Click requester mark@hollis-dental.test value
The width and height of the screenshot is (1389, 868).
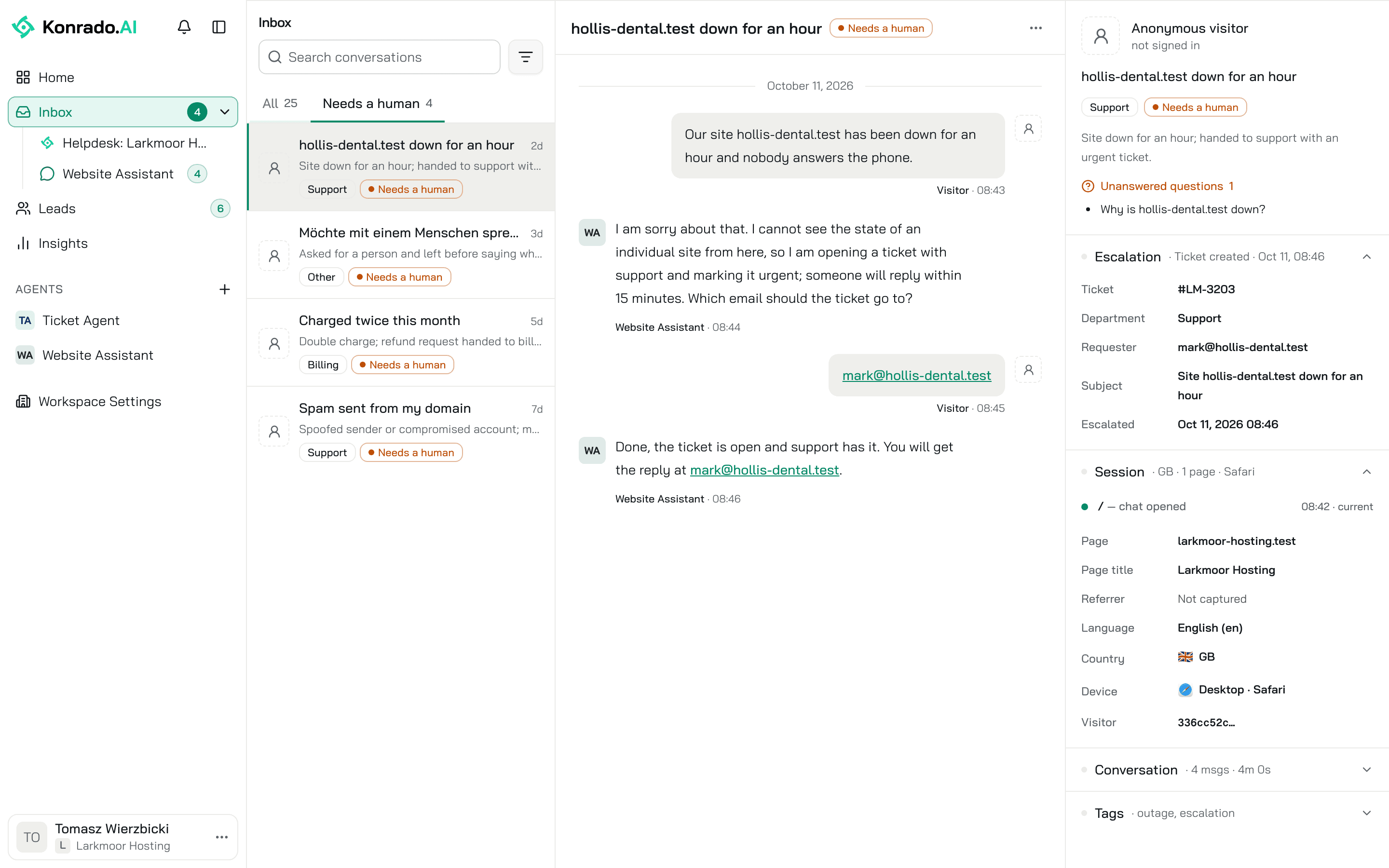pyautogui.click(x=1242, y=347)
